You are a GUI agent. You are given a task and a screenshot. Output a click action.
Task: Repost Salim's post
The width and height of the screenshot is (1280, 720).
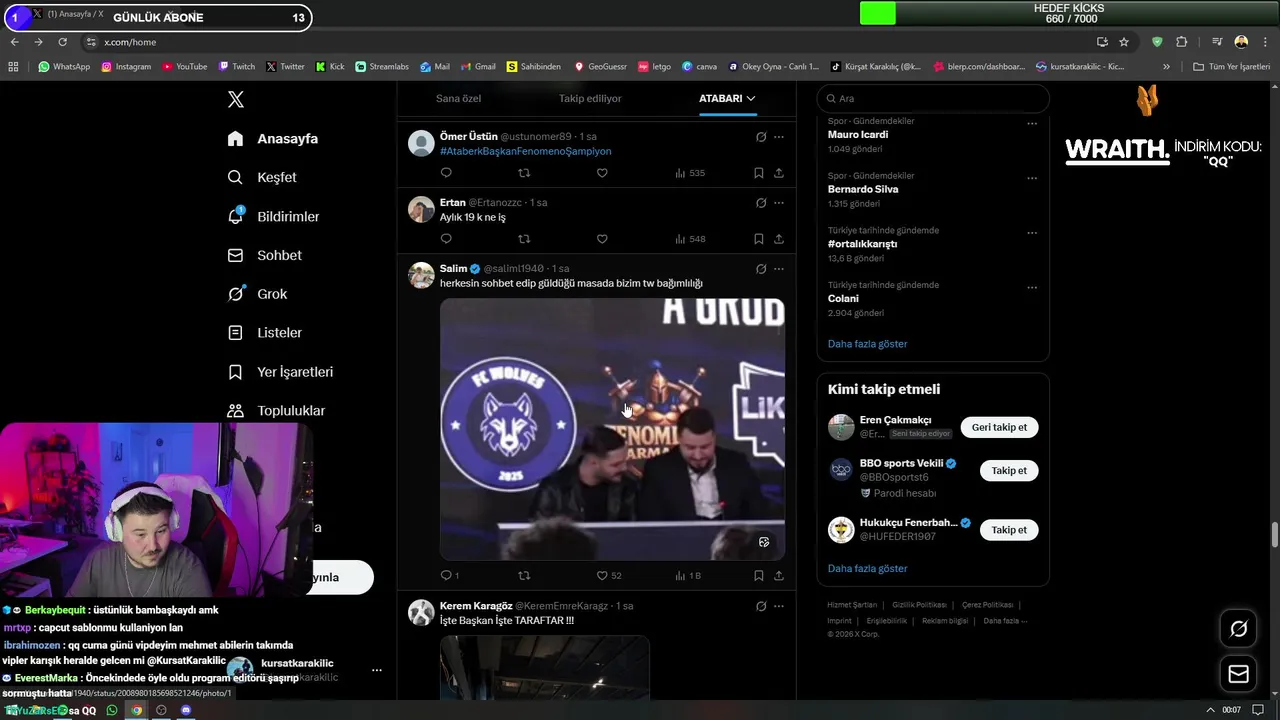click(x=524, y=575)
